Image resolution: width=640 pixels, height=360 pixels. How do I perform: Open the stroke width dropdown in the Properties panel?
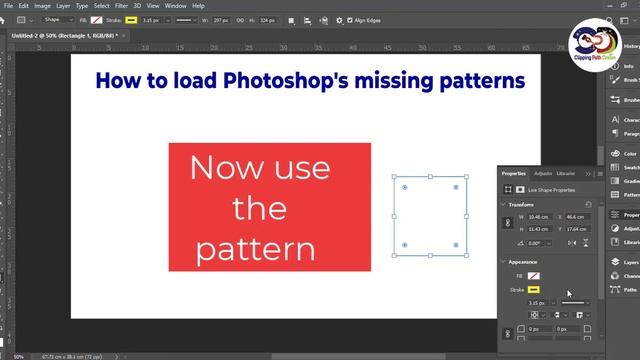(553, 303)
